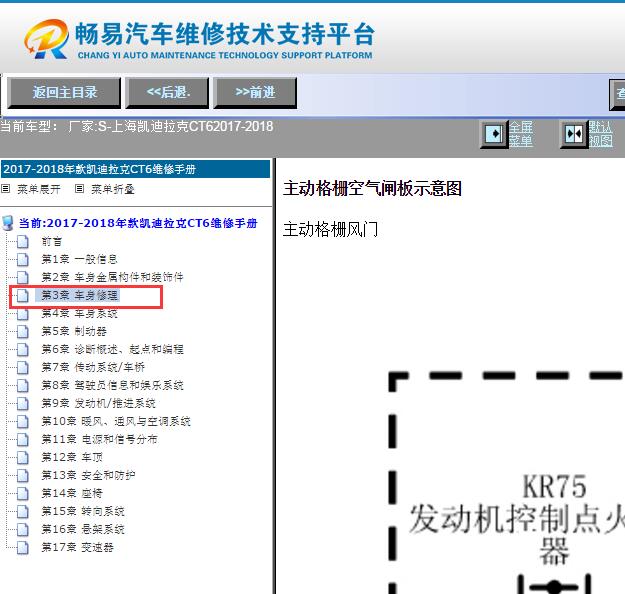
Task: Open 第7章 传动系统/车桥
Action: [93, 367]
